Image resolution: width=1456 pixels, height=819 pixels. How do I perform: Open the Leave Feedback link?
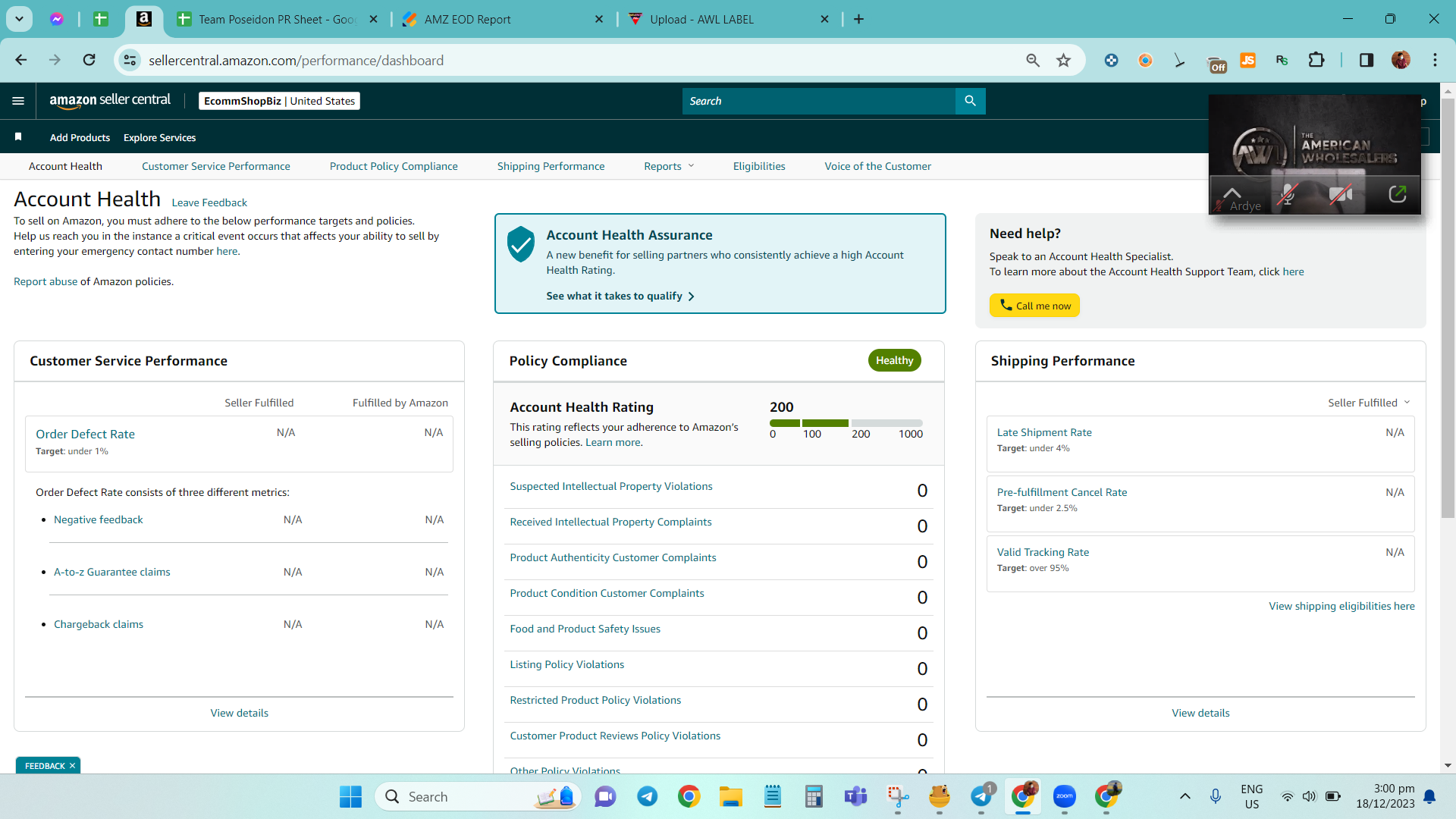pyautogui.click(x=209, y=202)
